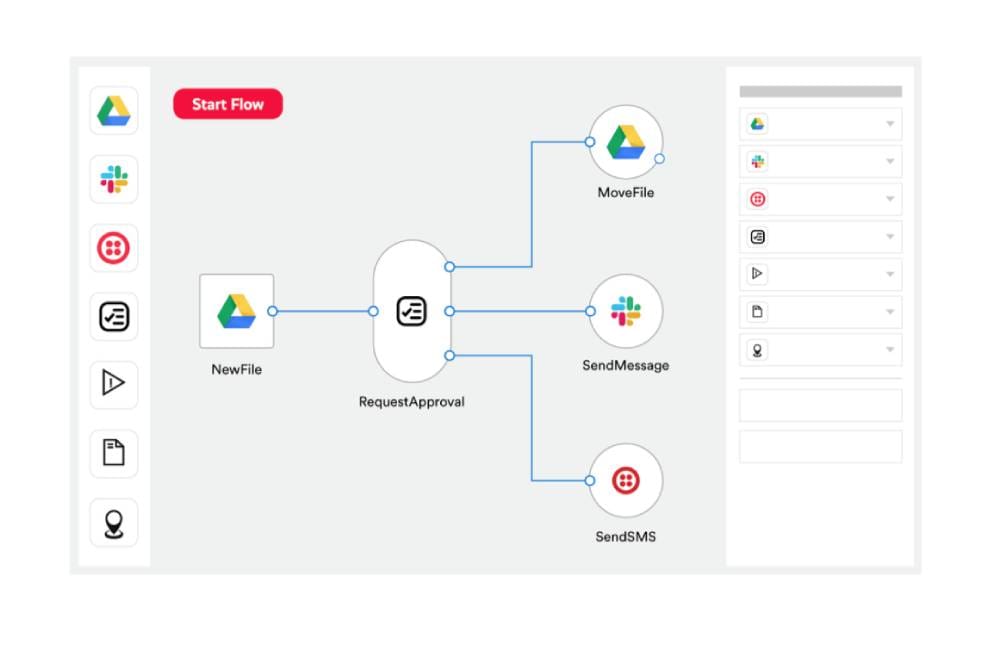Click the SendMessage Slack node
The height and width of the screenshot is (650, 1000).
pyautogui.click(x=626, y=311)
